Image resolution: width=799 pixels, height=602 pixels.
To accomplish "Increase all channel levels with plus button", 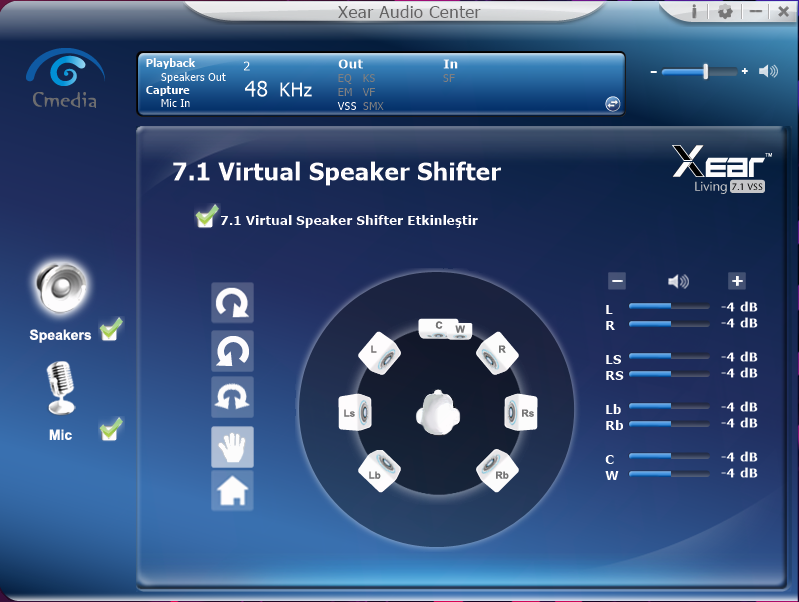I will (737, 281).
